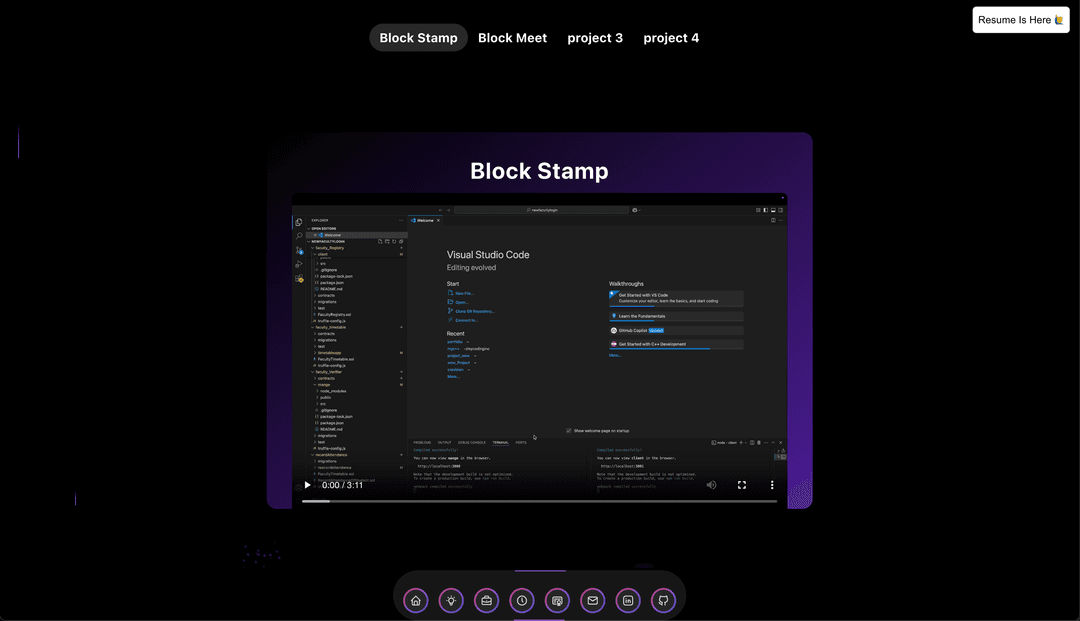
Task: Click the screen-with-pointer projects icon in dock
Action: pos(557,600)
